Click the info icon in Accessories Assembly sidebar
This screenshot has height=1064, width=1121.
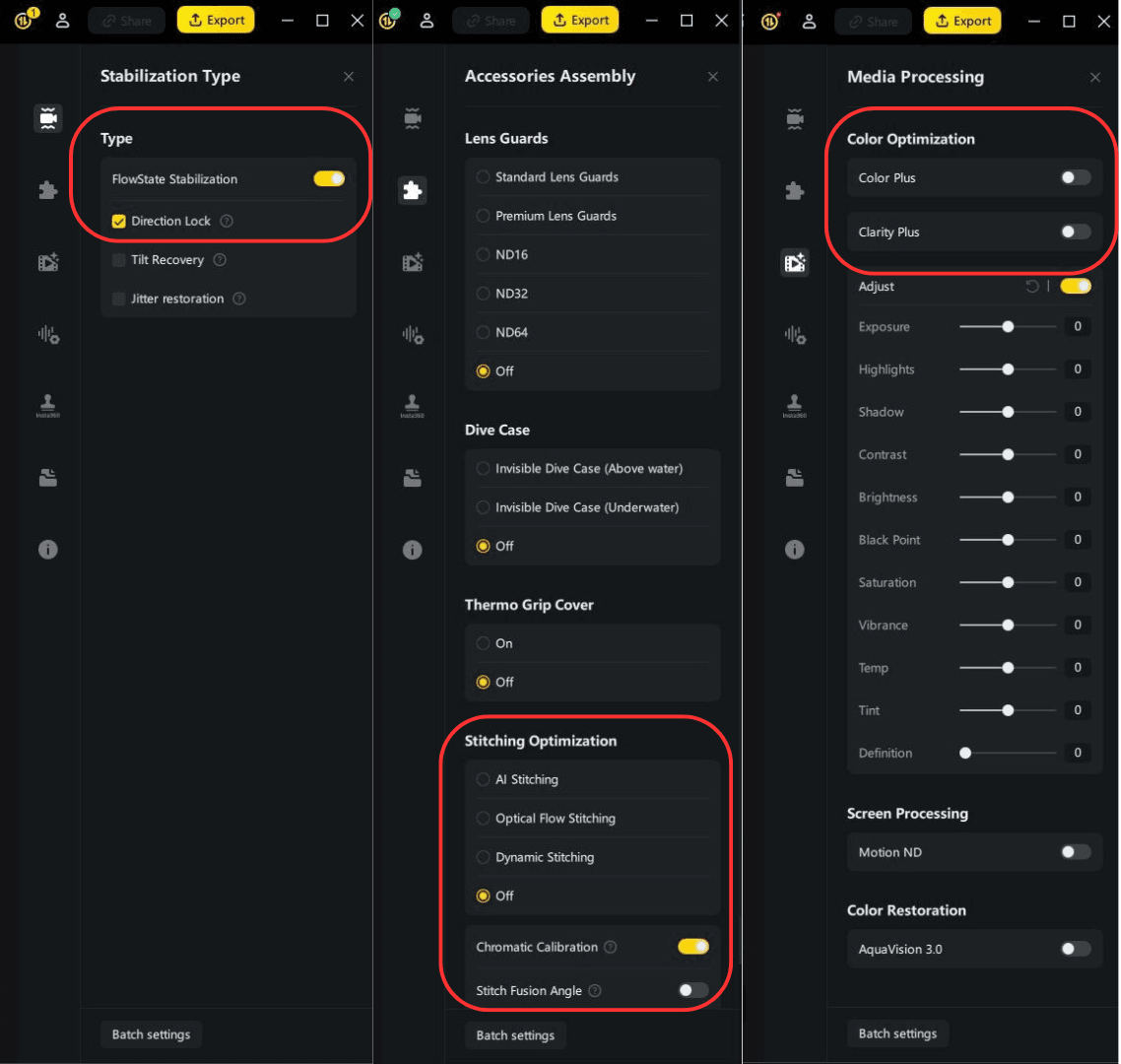(x=413, y=550)
